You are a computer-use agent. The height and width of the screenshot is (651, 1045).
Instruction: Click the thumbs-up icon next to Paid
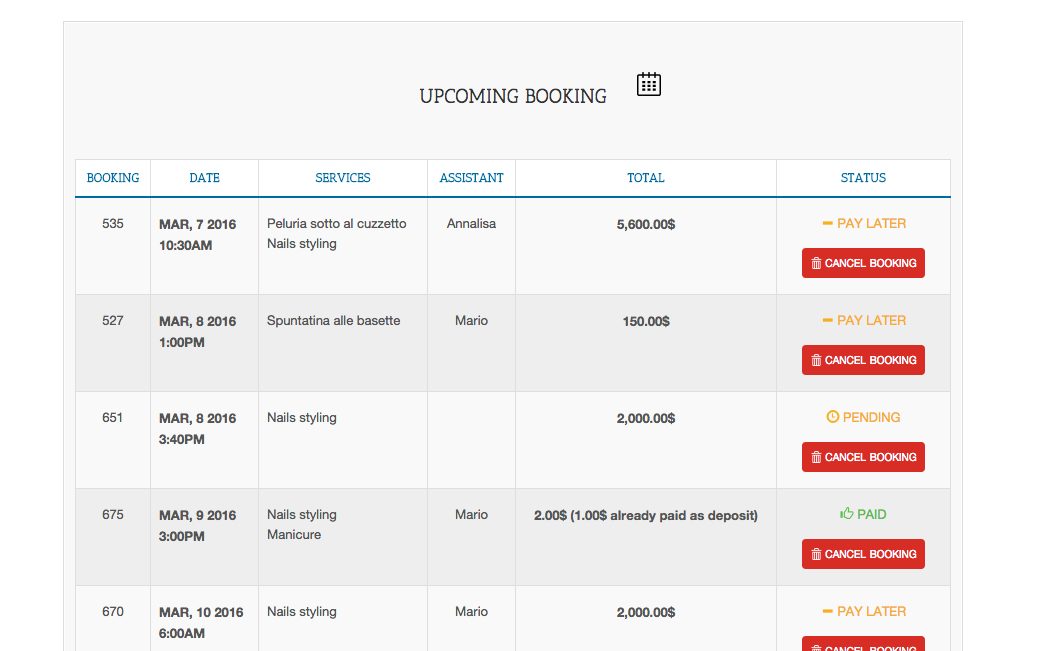point(846,514)
